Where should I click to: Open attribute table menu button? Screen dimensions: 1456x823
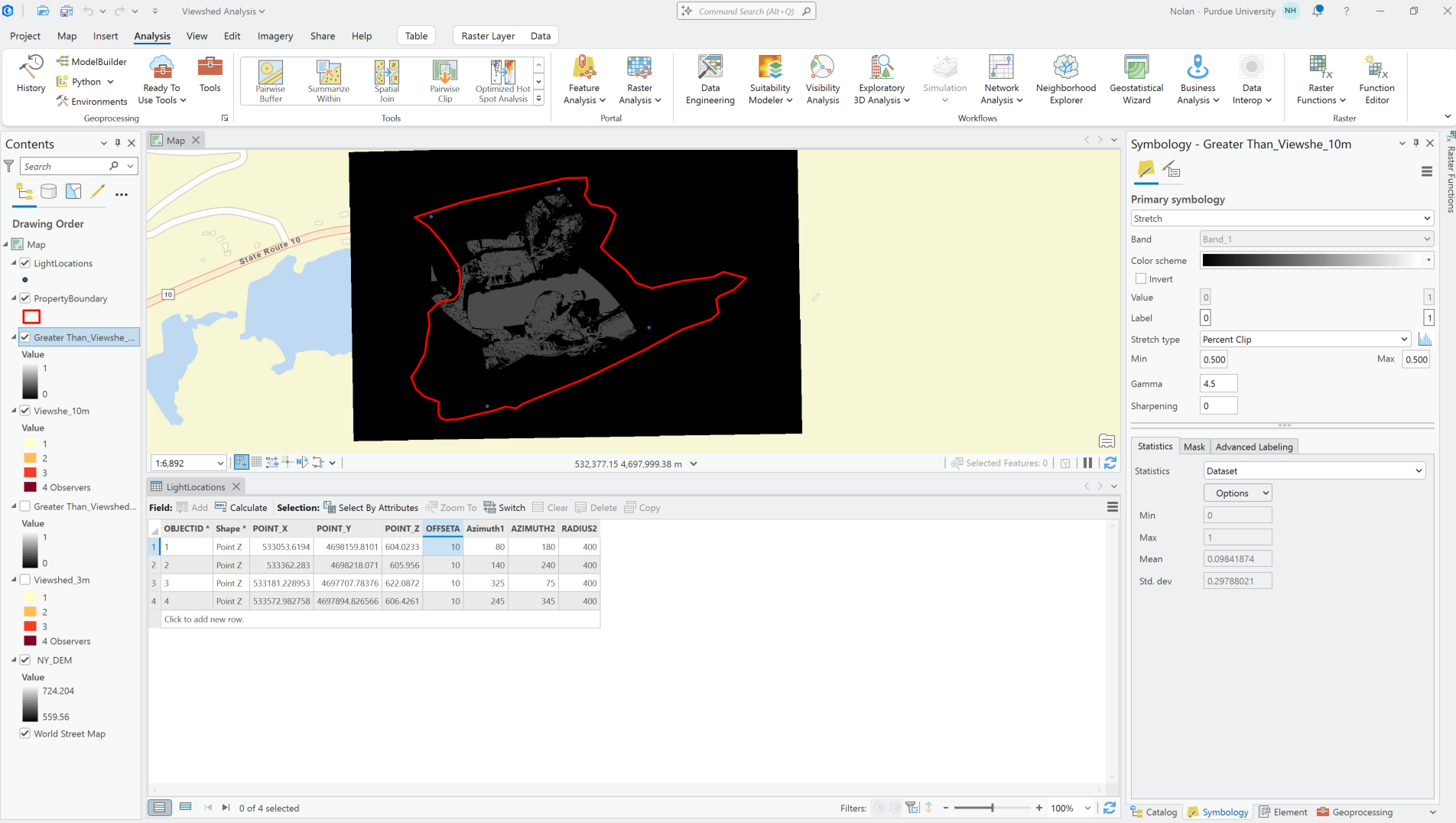[x=1113, y=507]
